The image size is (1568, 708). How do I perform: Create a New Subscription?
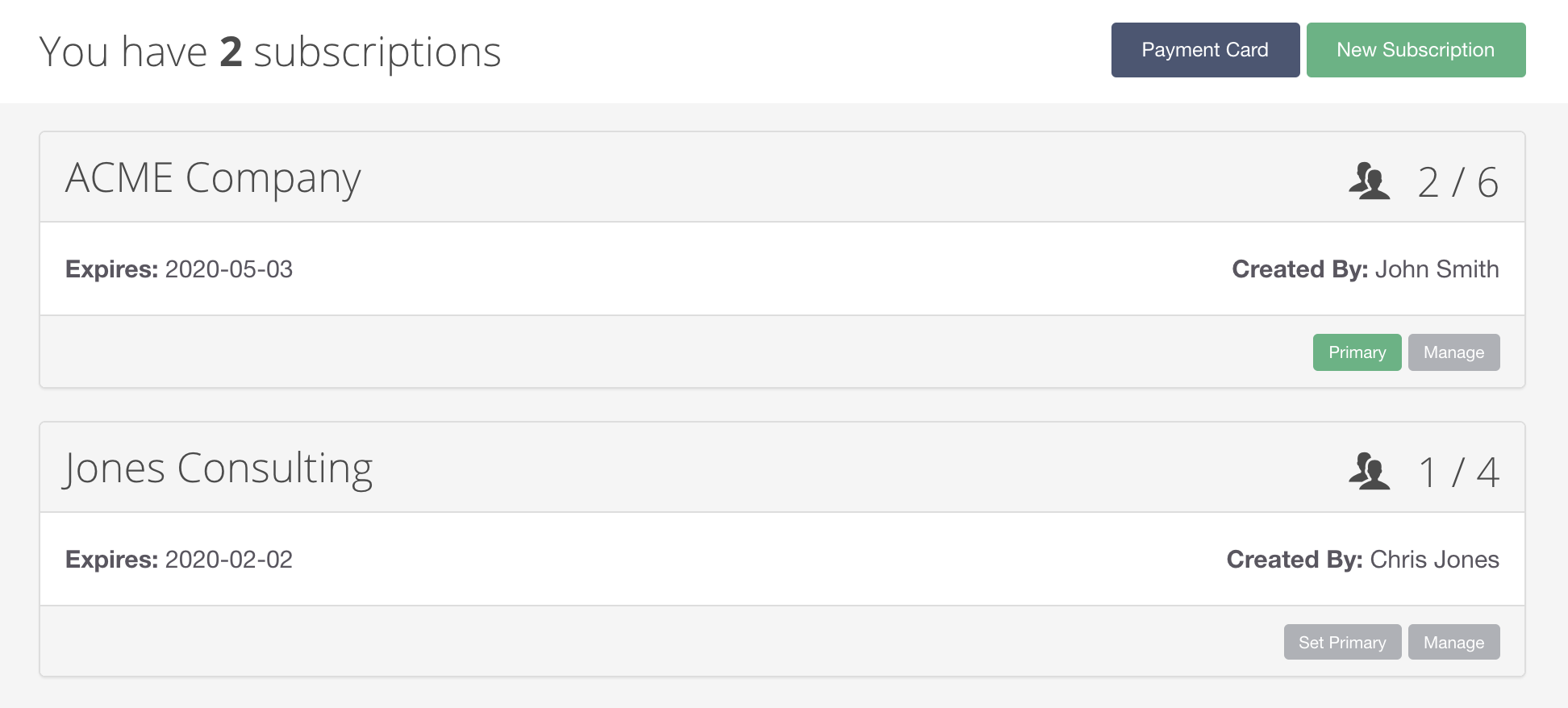click(x=1416, y=50)
